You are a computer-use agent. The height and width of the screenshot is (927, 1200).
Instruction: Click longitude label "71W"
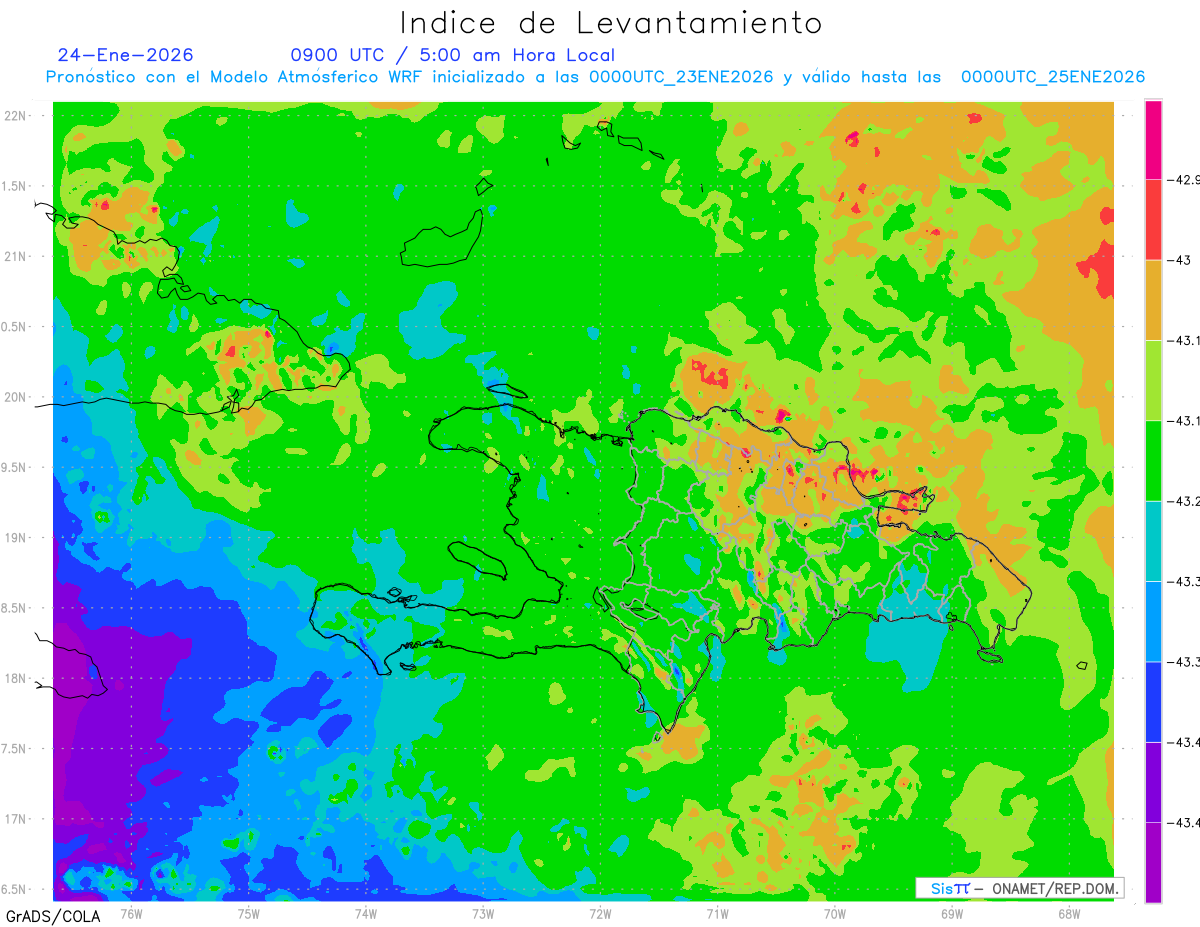pyautogui.click(x=717, y=913)
